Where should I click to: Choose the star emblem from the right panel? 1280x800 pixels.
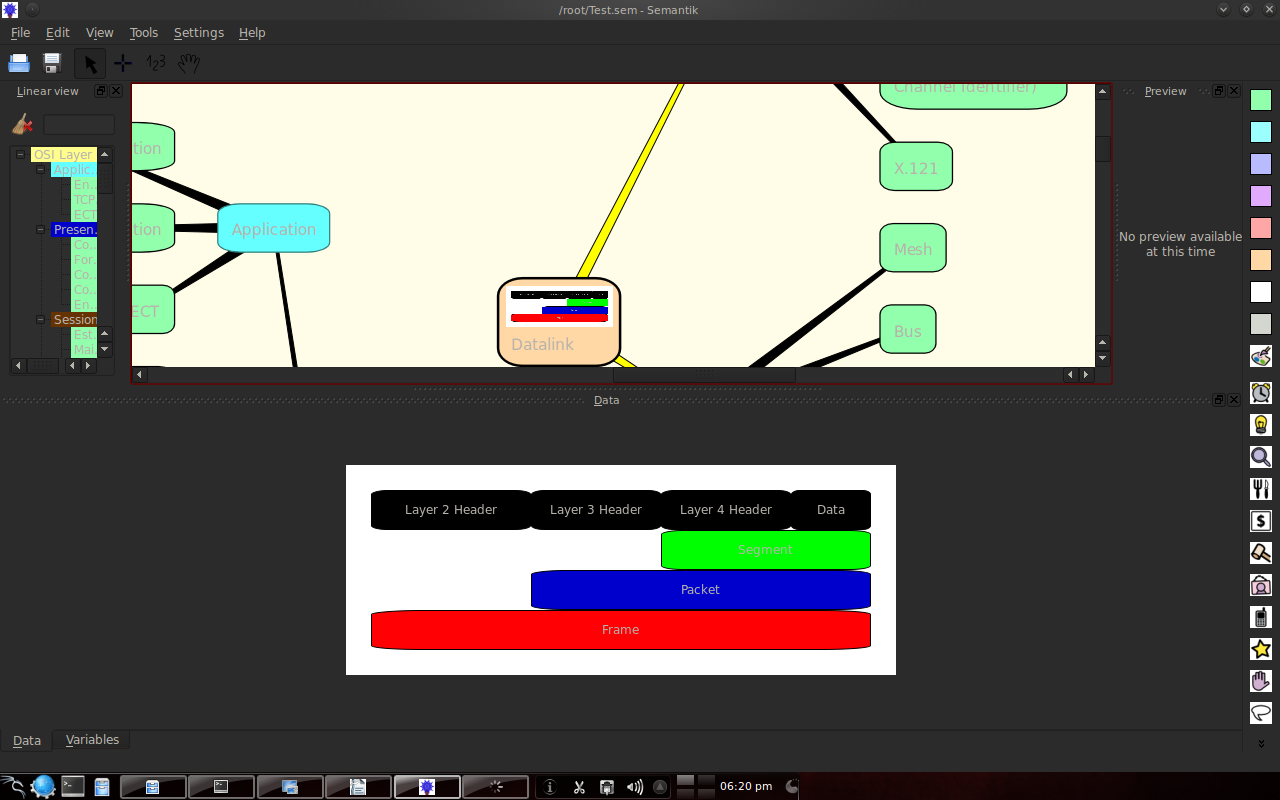[1260, 648]
